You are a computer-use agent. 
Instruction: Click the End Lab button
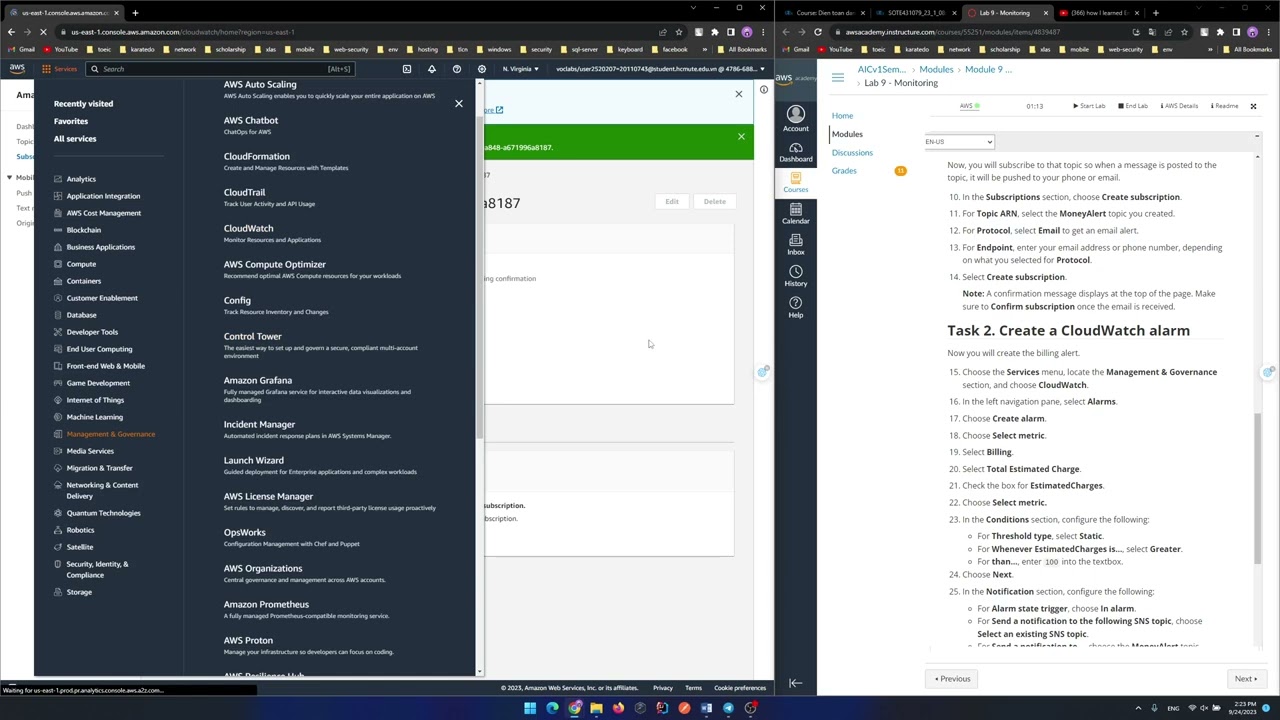[1133, 106]
